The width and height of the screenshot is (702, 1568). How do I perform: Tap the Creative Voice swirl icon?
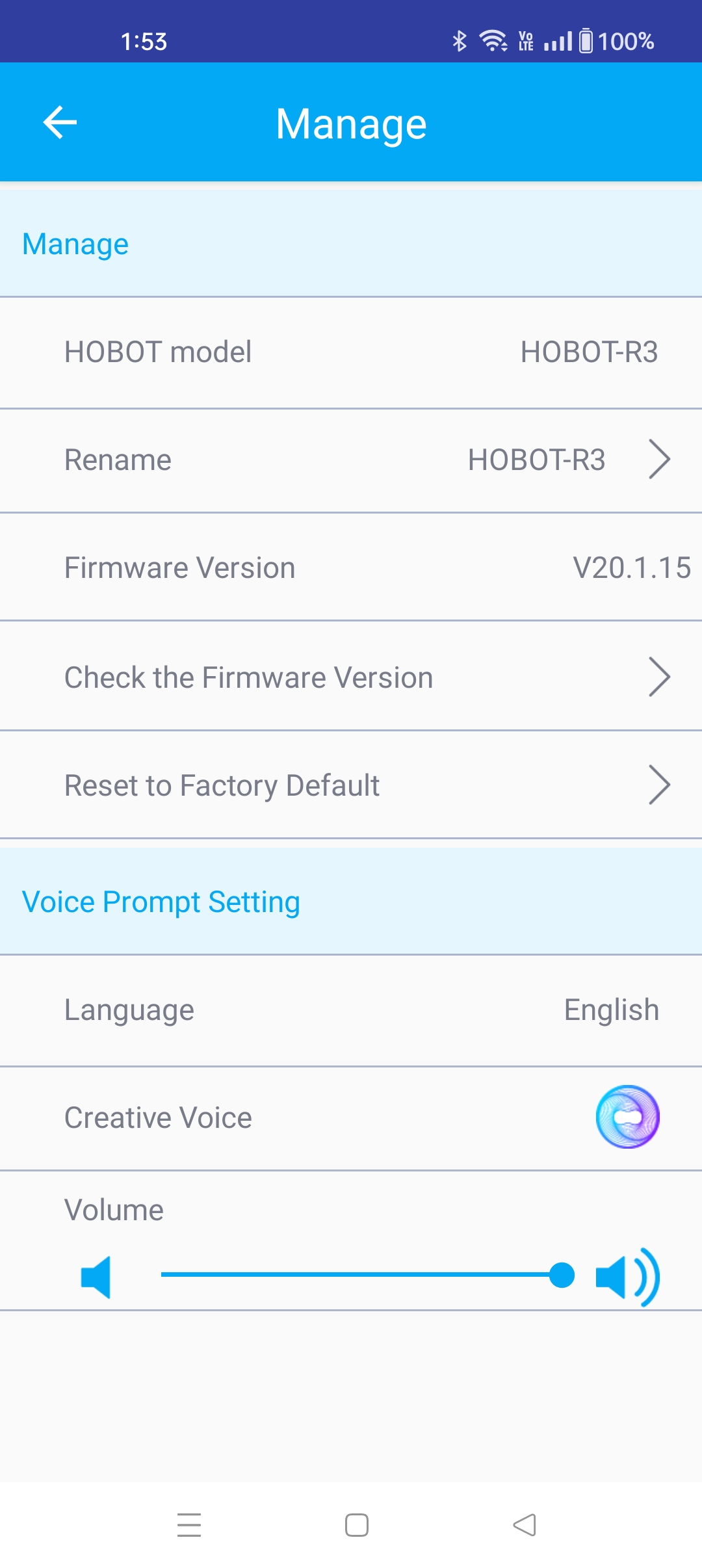pyautogui.click(x=627, y=1117)
